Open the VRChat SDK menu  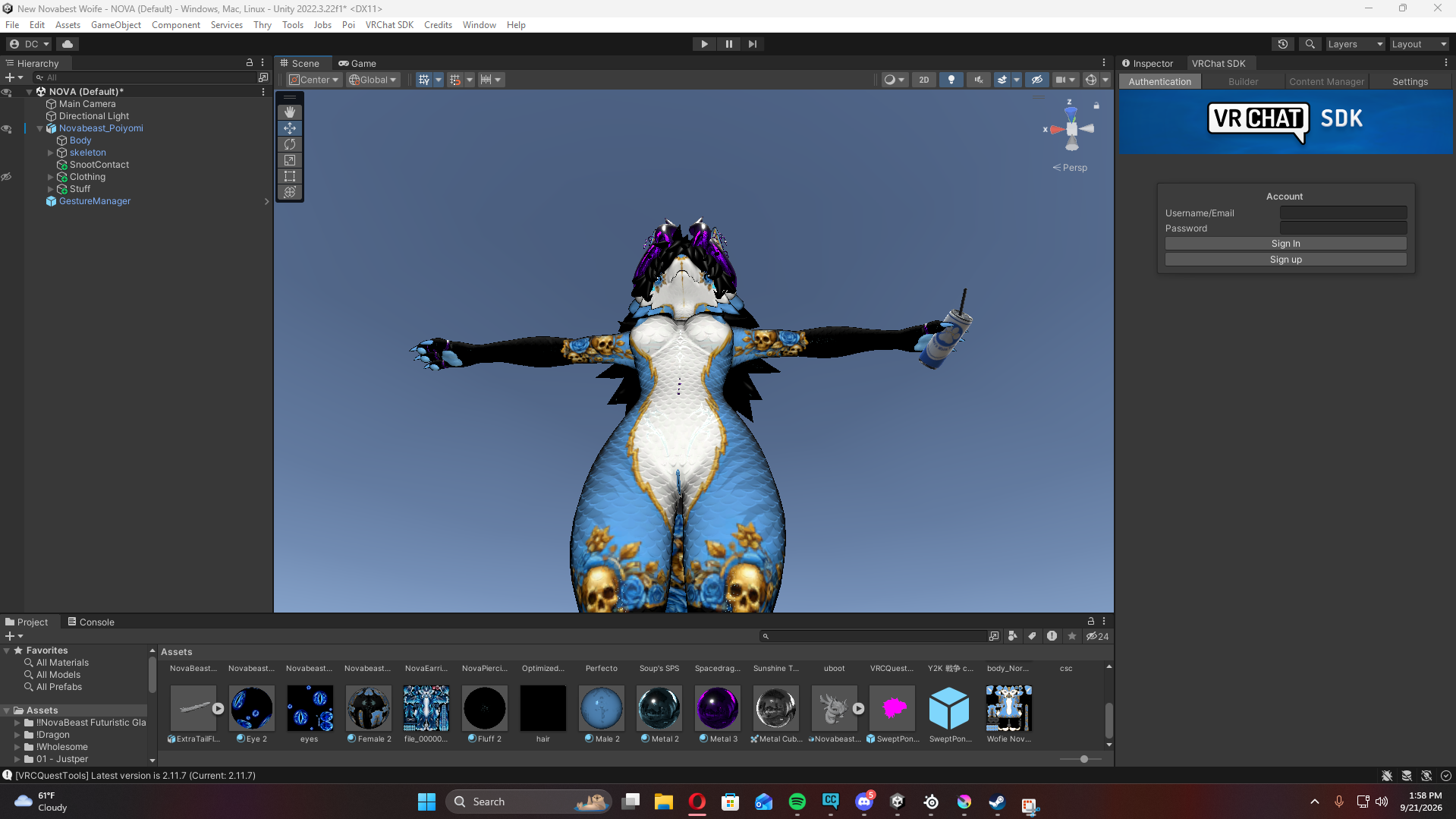point(389,25)
